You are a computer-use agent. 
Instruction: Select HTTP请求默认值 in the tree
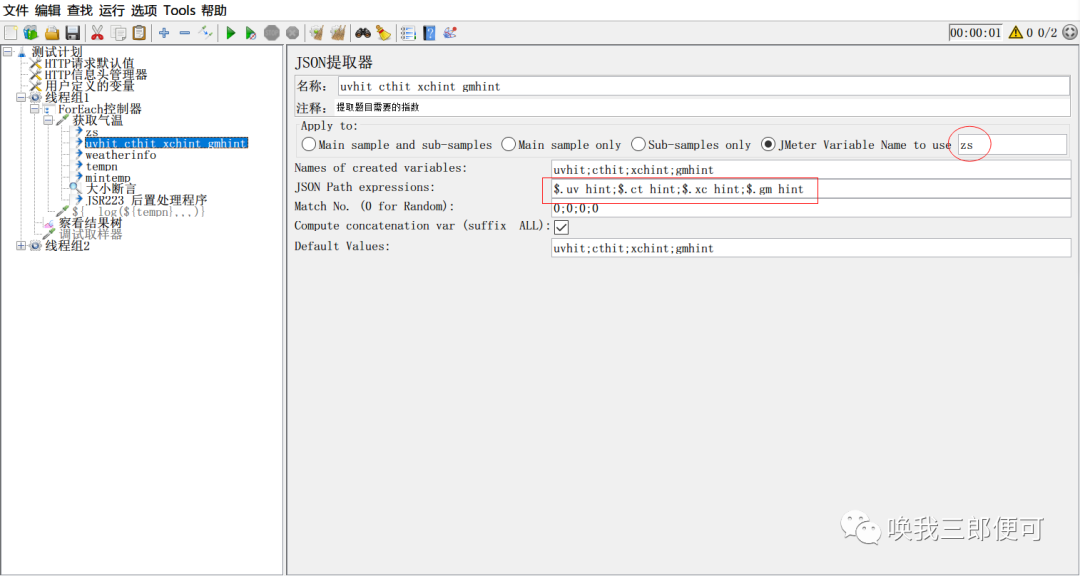(90, 63)
